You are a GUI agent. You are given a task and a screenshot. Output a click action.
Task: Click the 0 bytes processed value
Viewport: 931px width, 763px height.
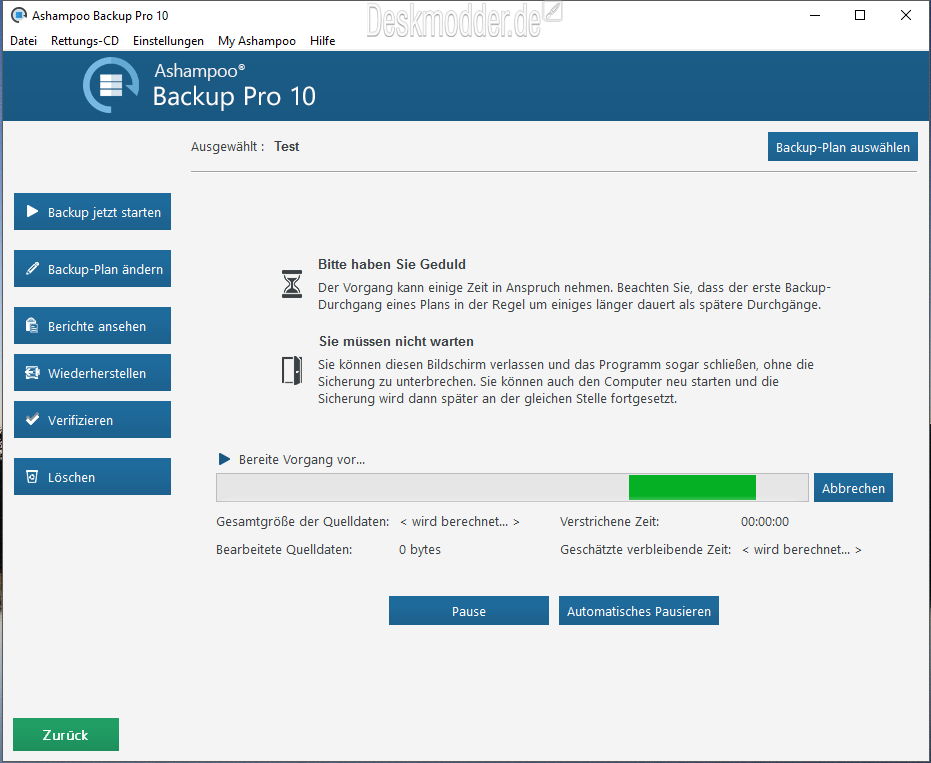coord(420,549)
